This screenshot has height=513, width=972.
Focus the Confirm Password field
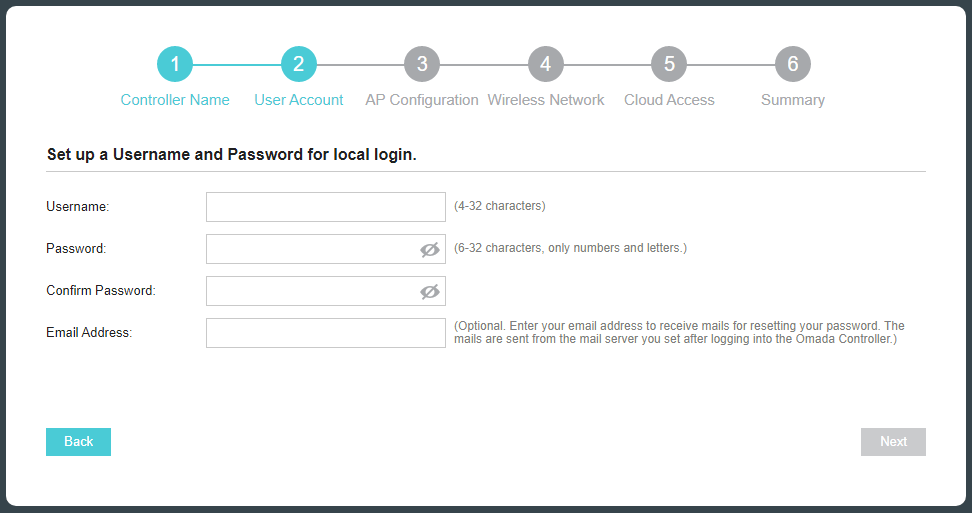coord(312,291)
